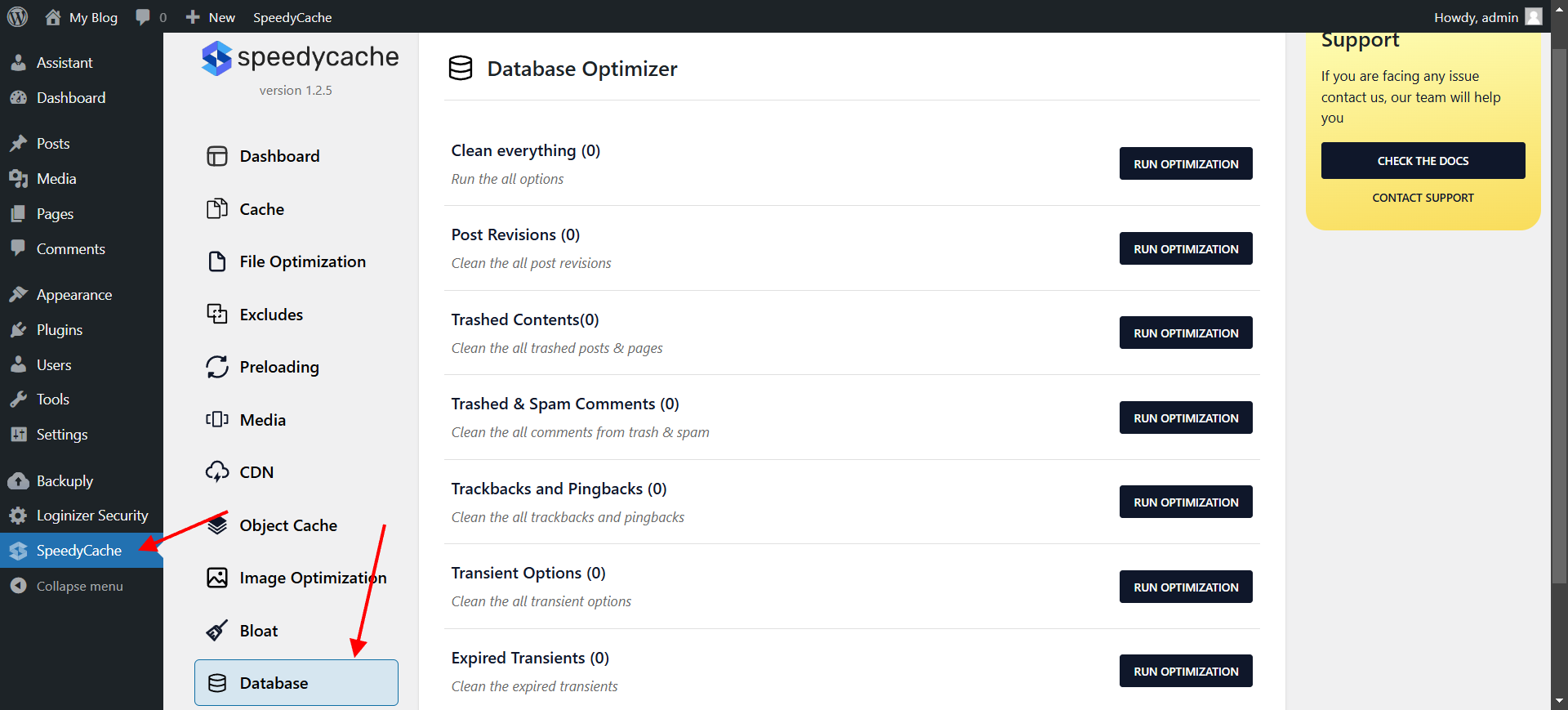This screenshot has height=710, width=1568.
Task: Click "Clean the all post revisions" text
Action: [x=531, y=263]
